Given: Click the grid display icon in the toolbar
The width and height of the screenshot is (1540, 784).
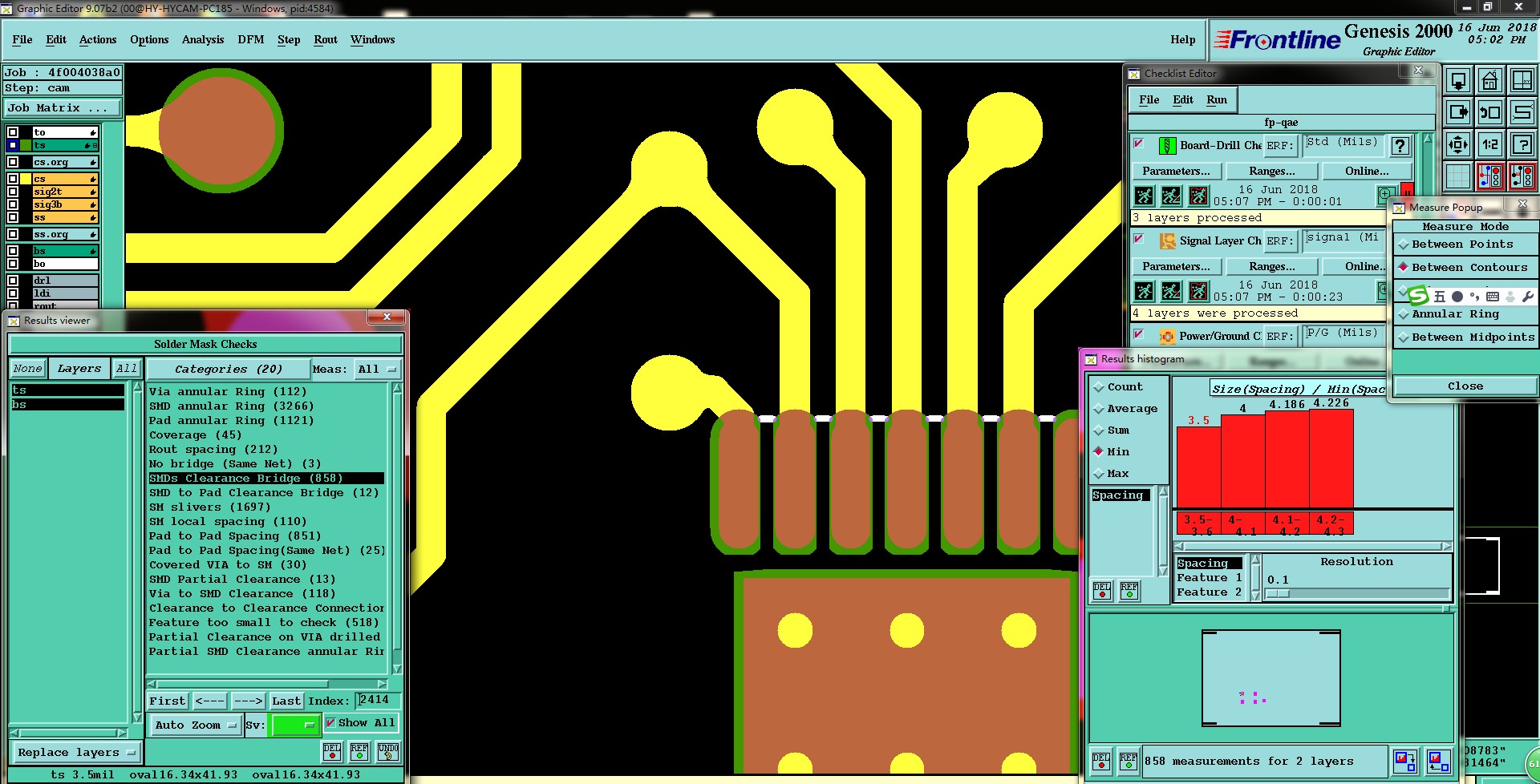Looking at the screenshot, I should [x=1457, y=176].
